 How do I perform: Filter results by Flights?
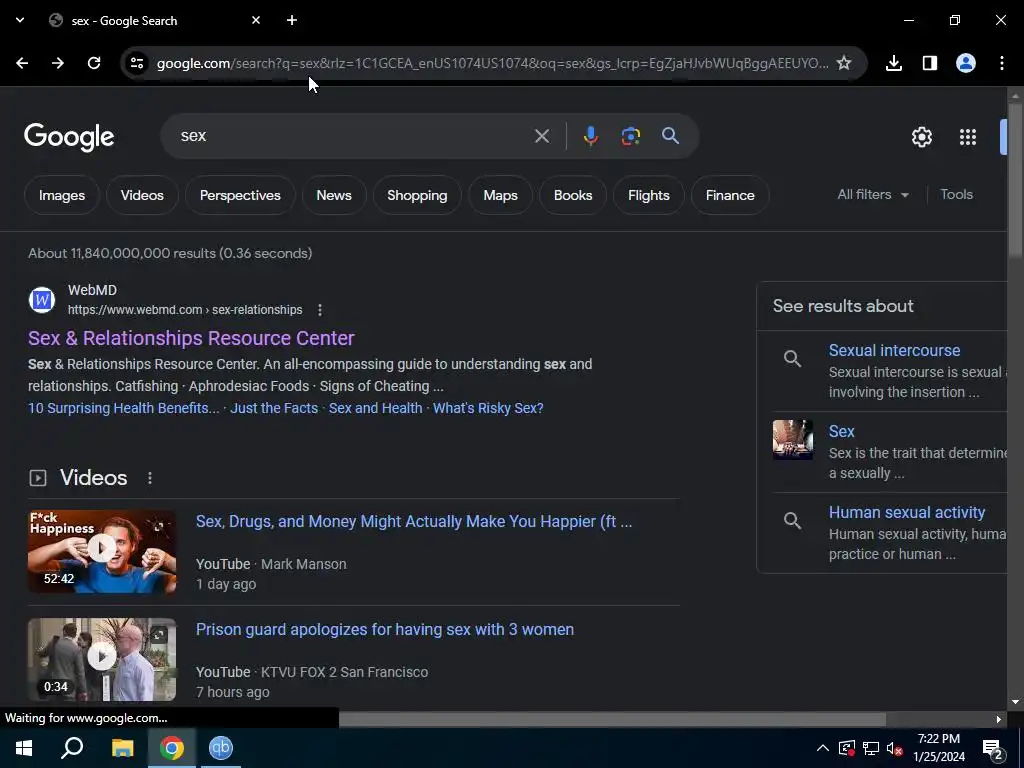[648, 195]
